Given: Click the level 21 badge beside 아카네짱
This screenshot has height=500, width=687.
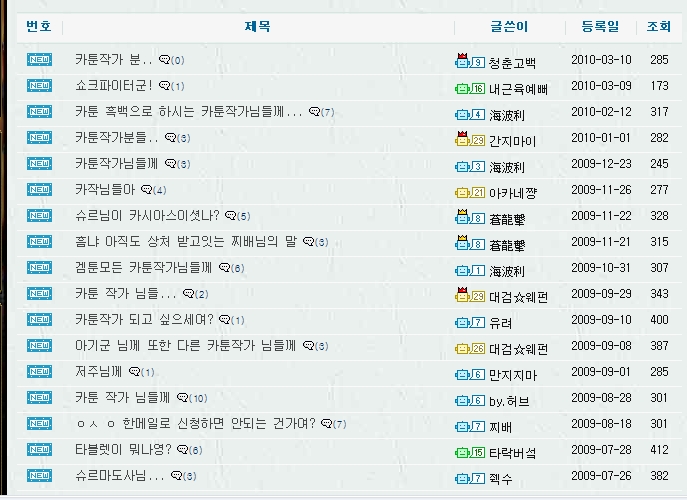Looking at the screenshot, I should (x=469, y=192).
